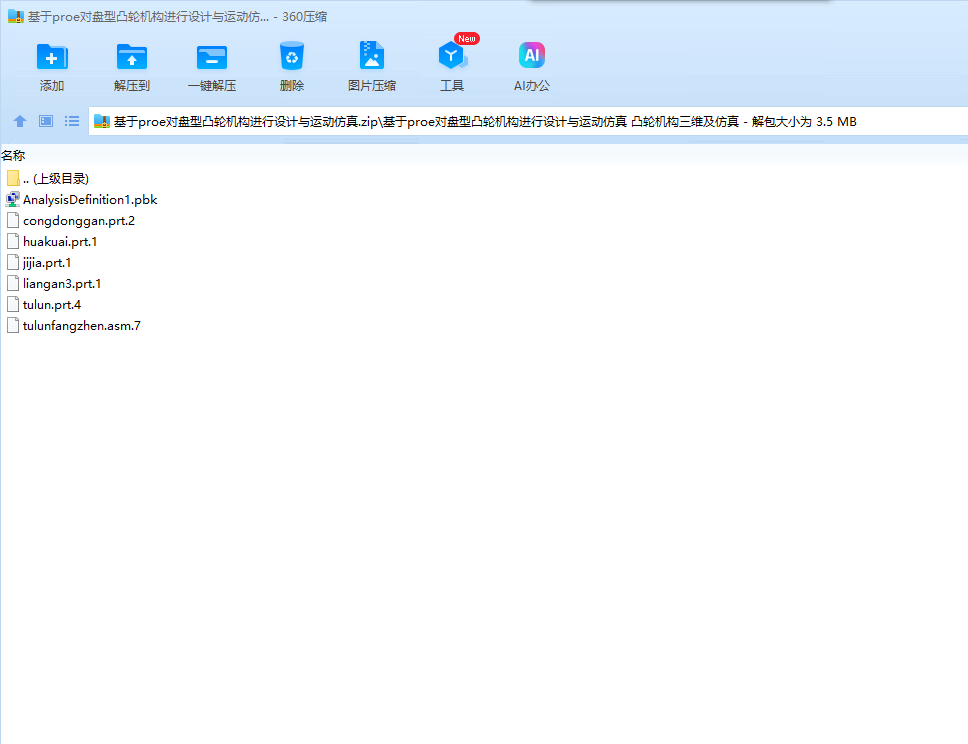Select 'huakuai.prt.1' file name
Viewport: 968px width, 744px height.
pos(60,241)
